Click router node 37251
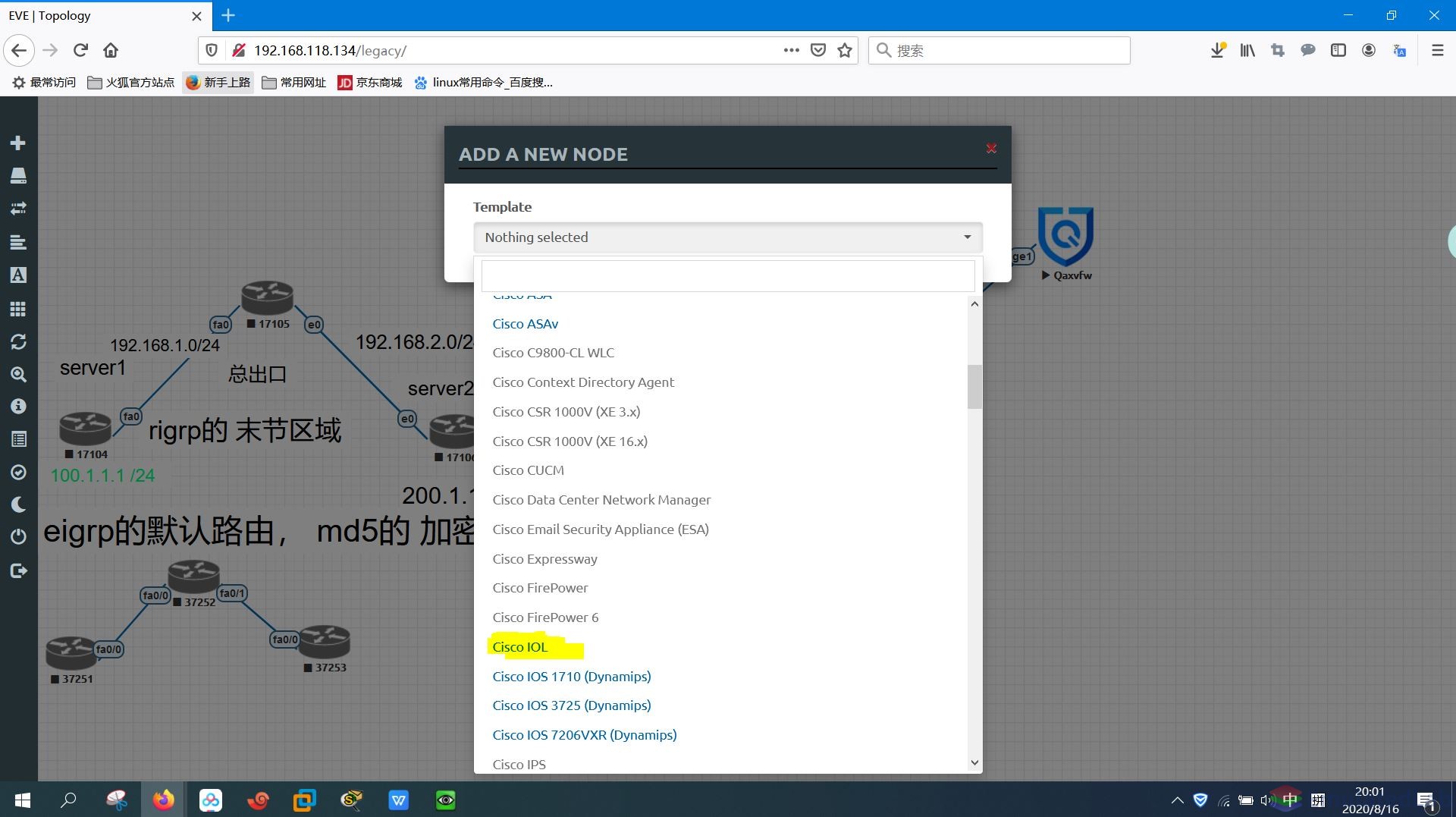Screen dimensions: 1456x817 (71, 653)
